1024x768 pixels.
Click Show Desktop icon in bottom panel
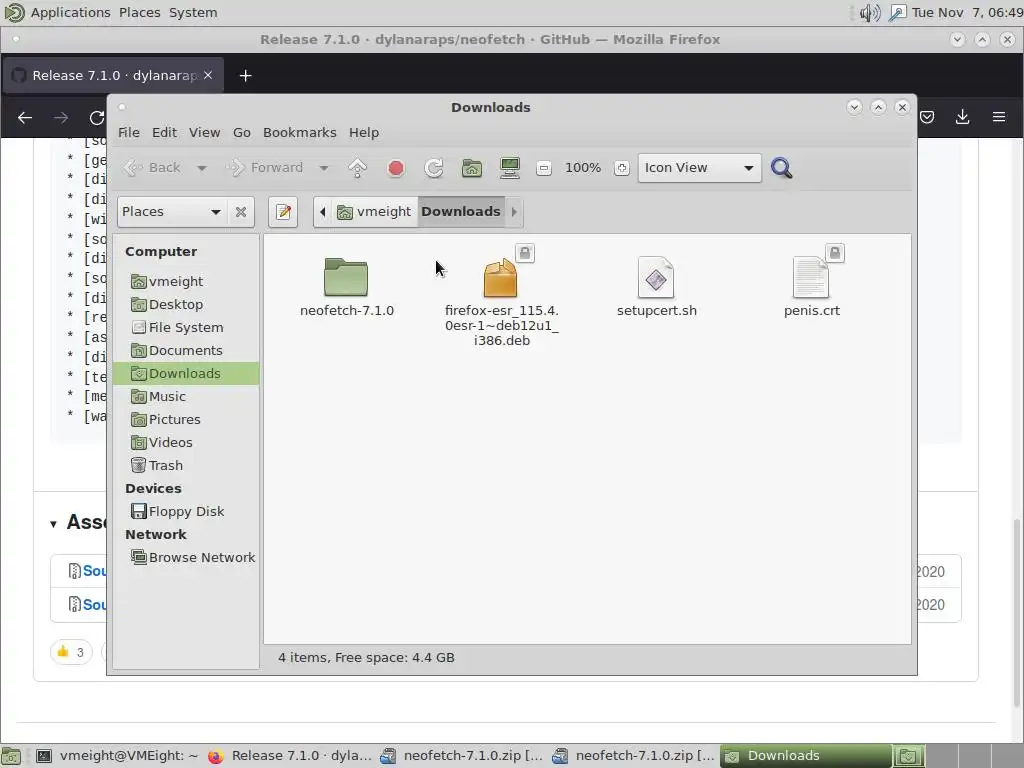(x=12, y=756)
